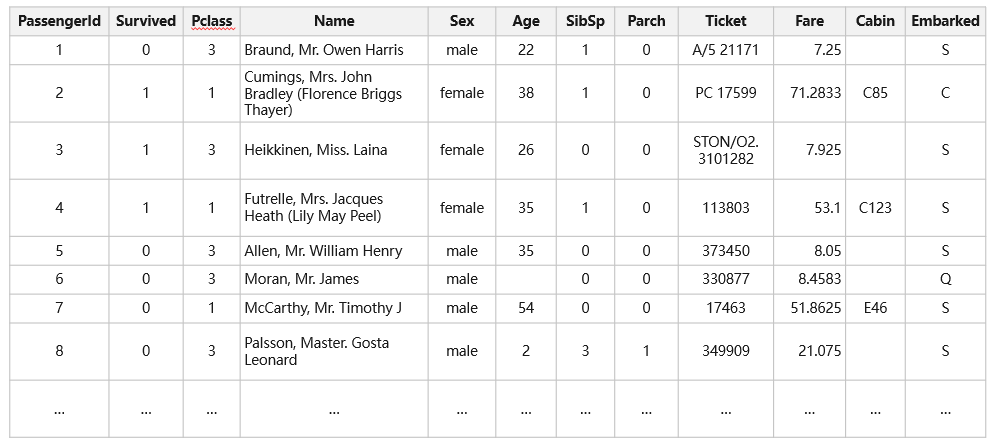Select the Fare column header
The width and height of the screenshot is (994, 445).
tap(810, 21)
